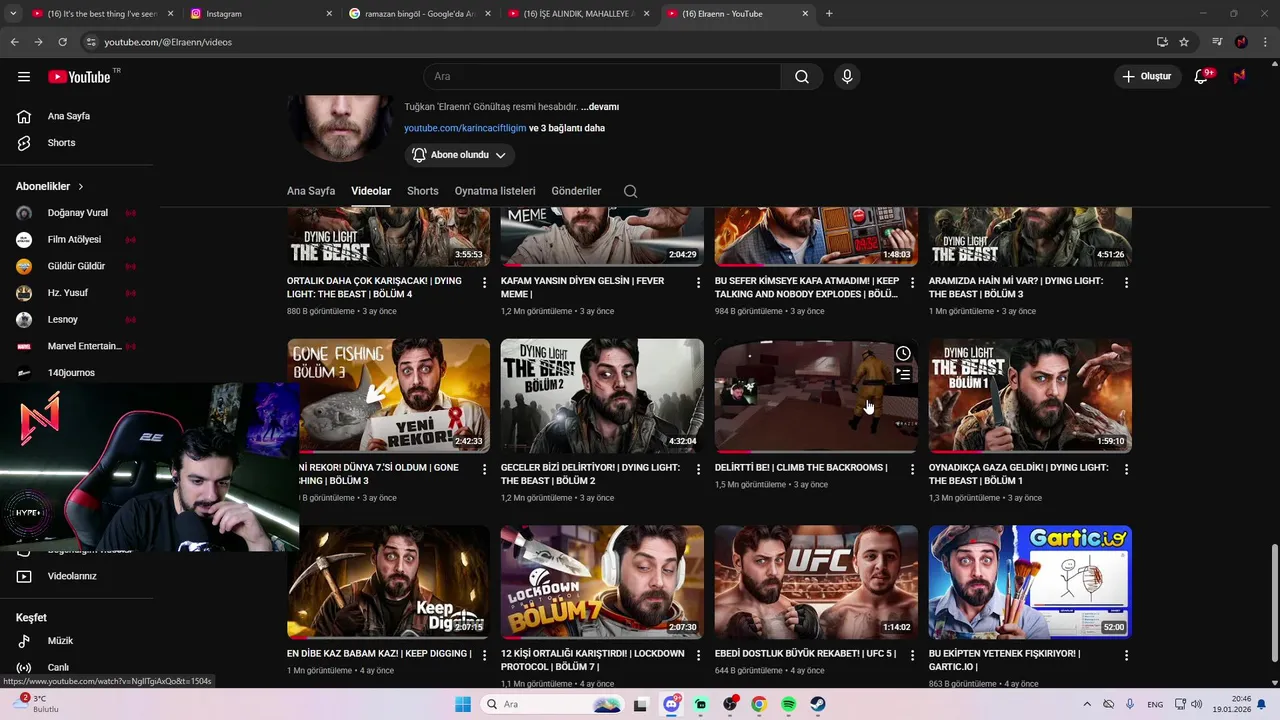Open options menu for Fever Meme video
This screenshot has width=1280, height=720.
click(699, 283)
